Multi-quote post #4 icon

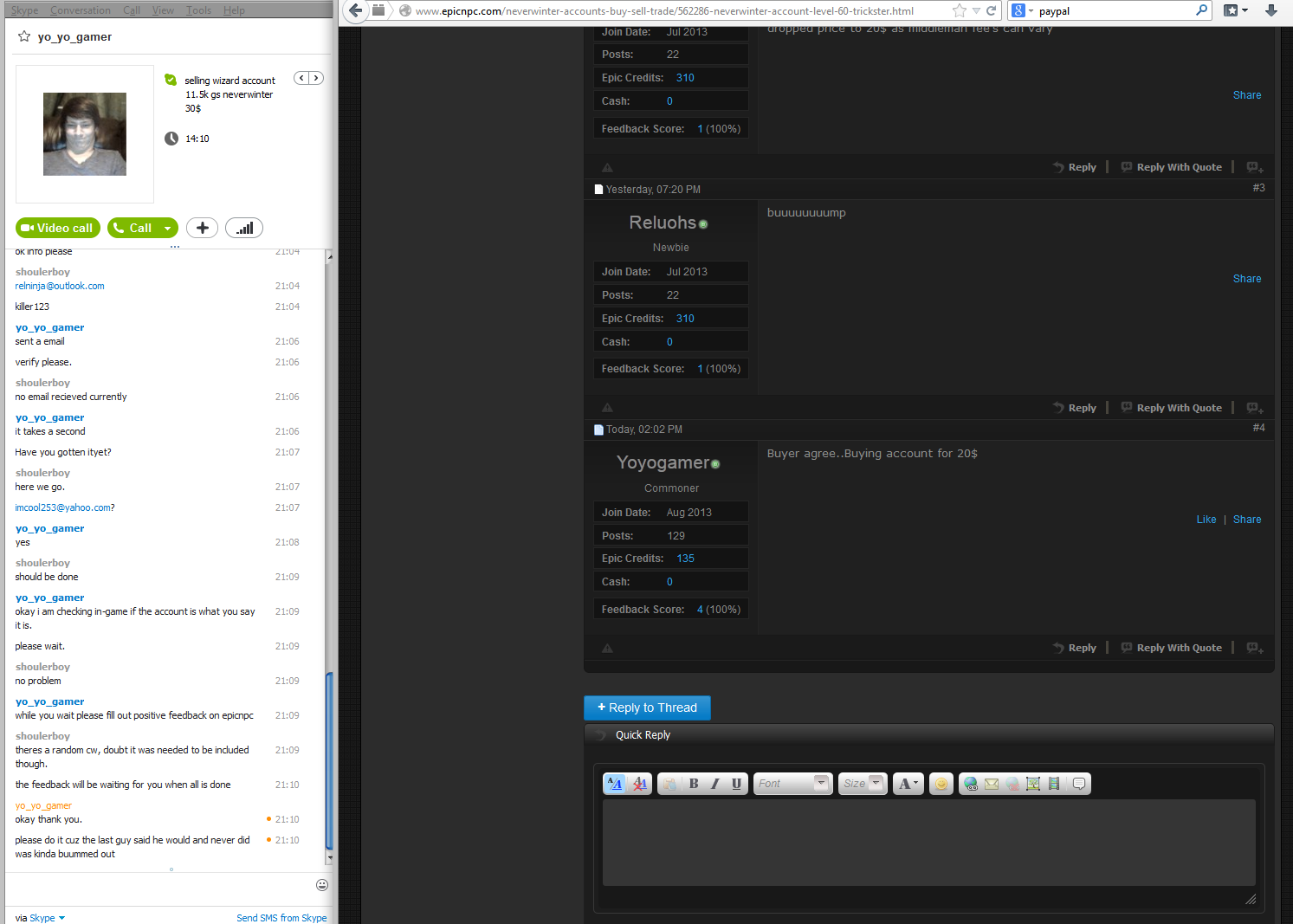pos(1255,648)
